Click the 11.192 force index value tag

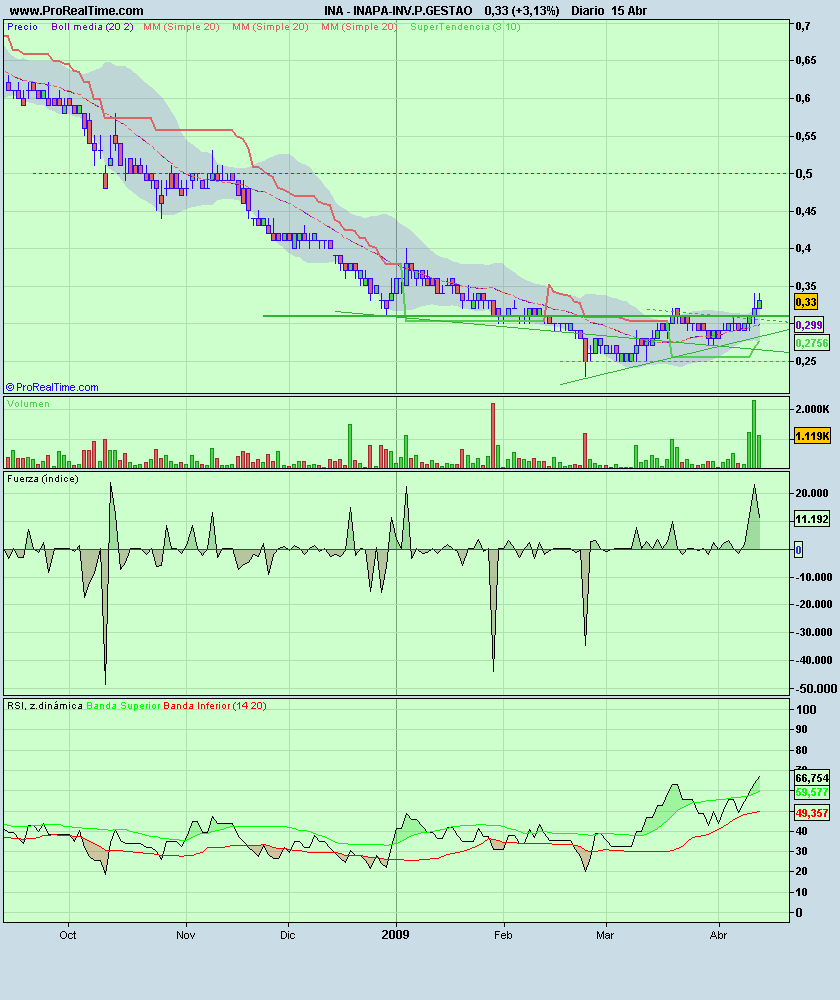click(x=812, y=519)
